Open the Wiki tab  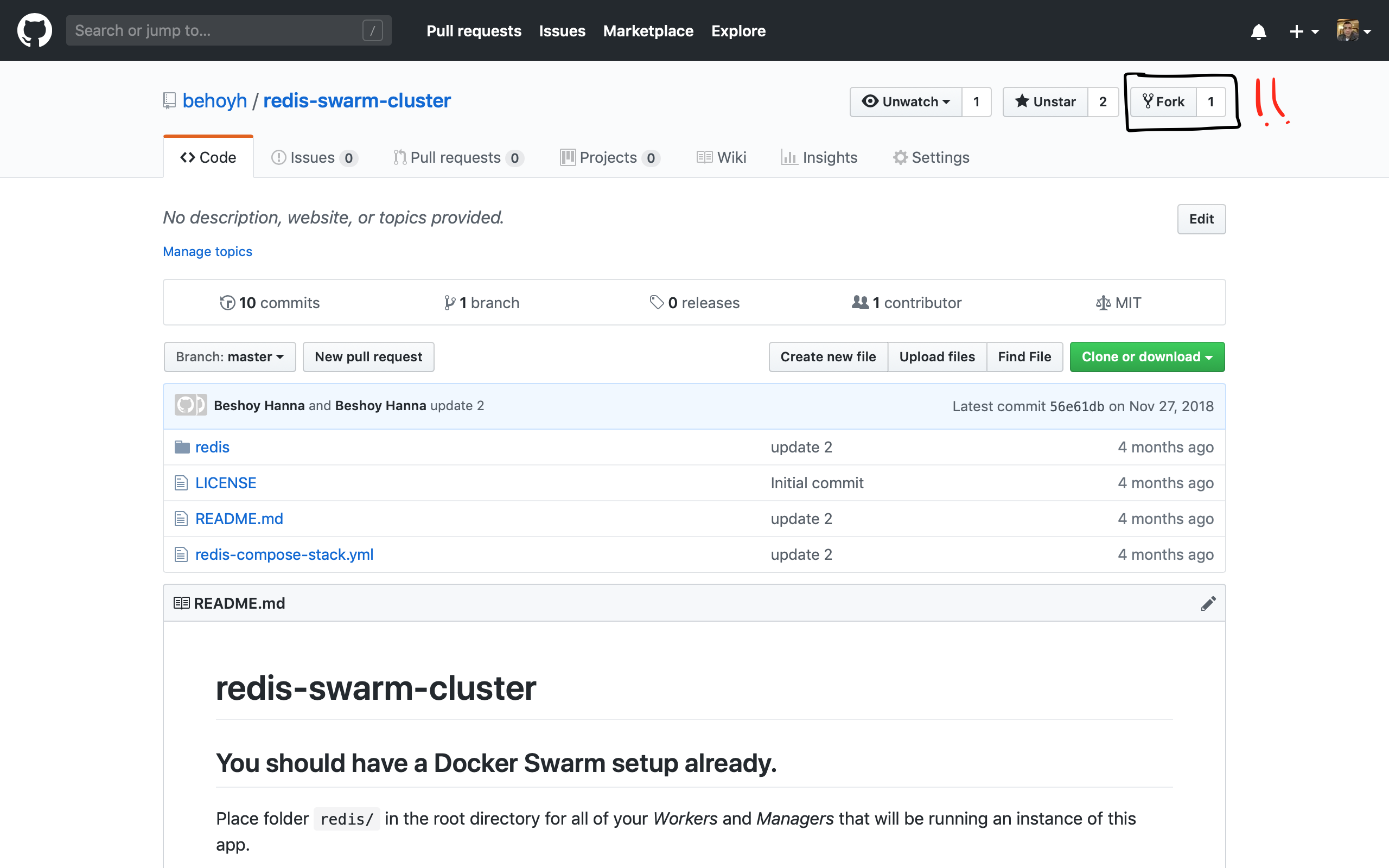point(721,157)
